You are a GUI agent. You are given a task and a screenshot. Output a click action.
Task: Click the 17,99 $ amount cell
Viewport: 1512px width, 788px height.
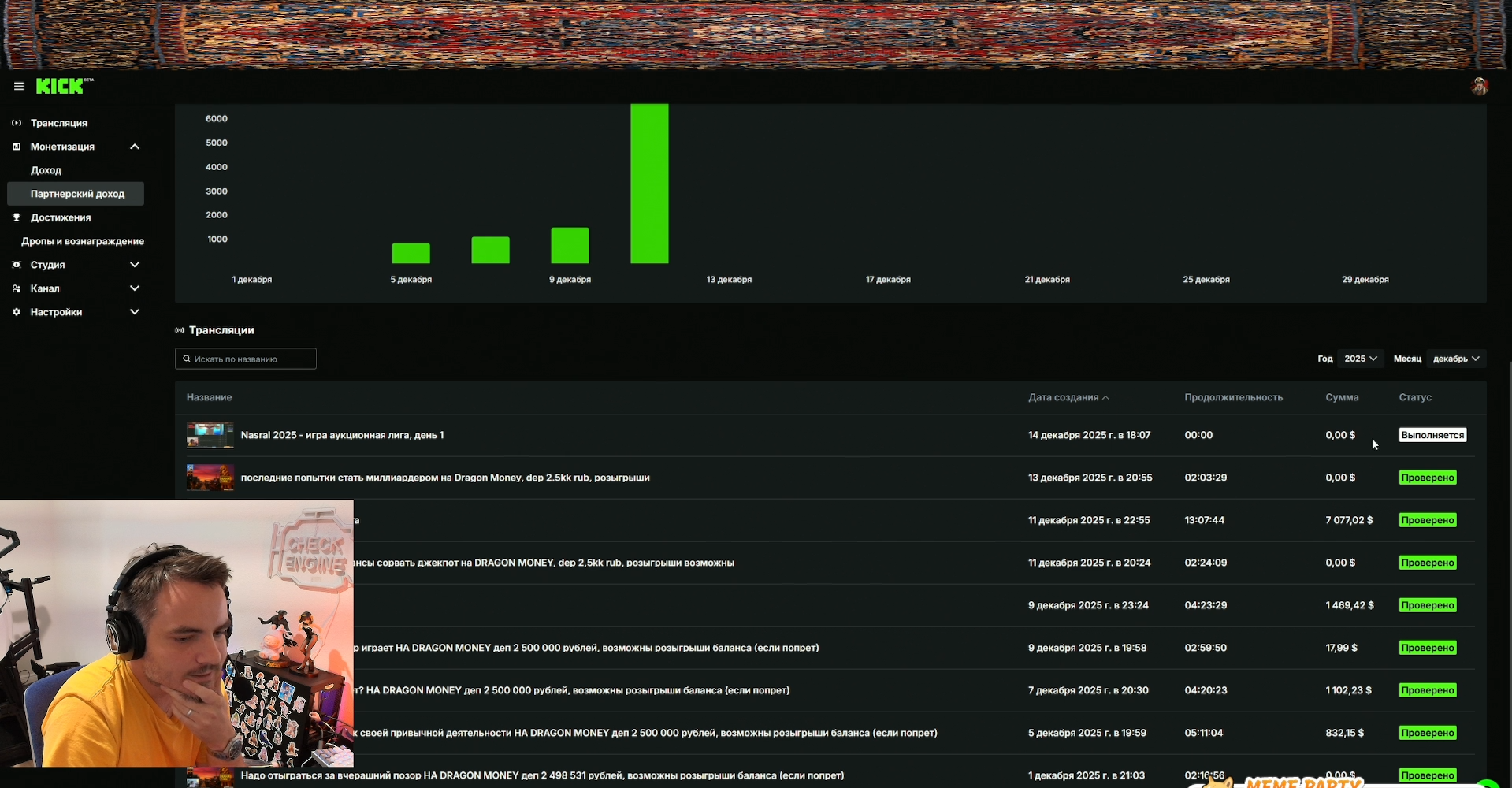click(1341, 648)
